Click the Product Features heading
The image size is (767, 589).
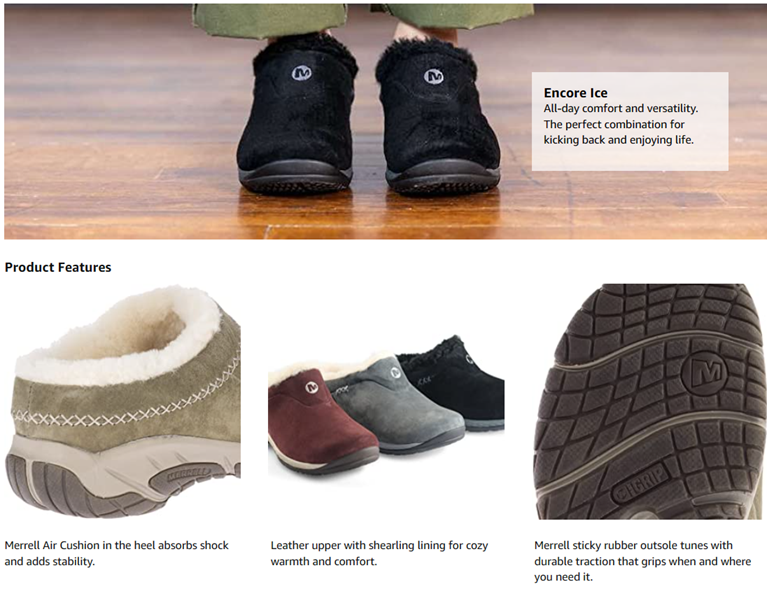point(58,268)
